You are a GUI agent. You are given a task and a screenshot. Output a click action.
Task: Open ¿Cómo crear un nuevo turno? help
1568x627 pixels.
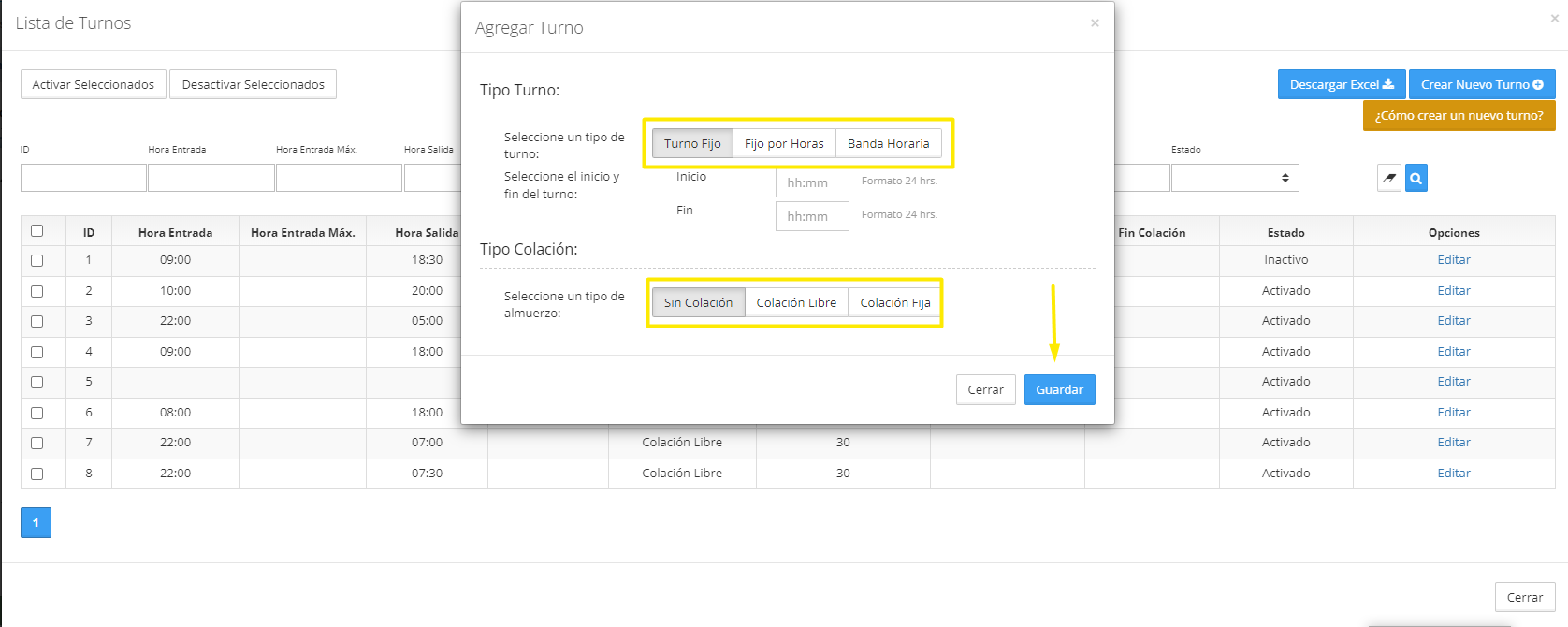coord(1459,116)
